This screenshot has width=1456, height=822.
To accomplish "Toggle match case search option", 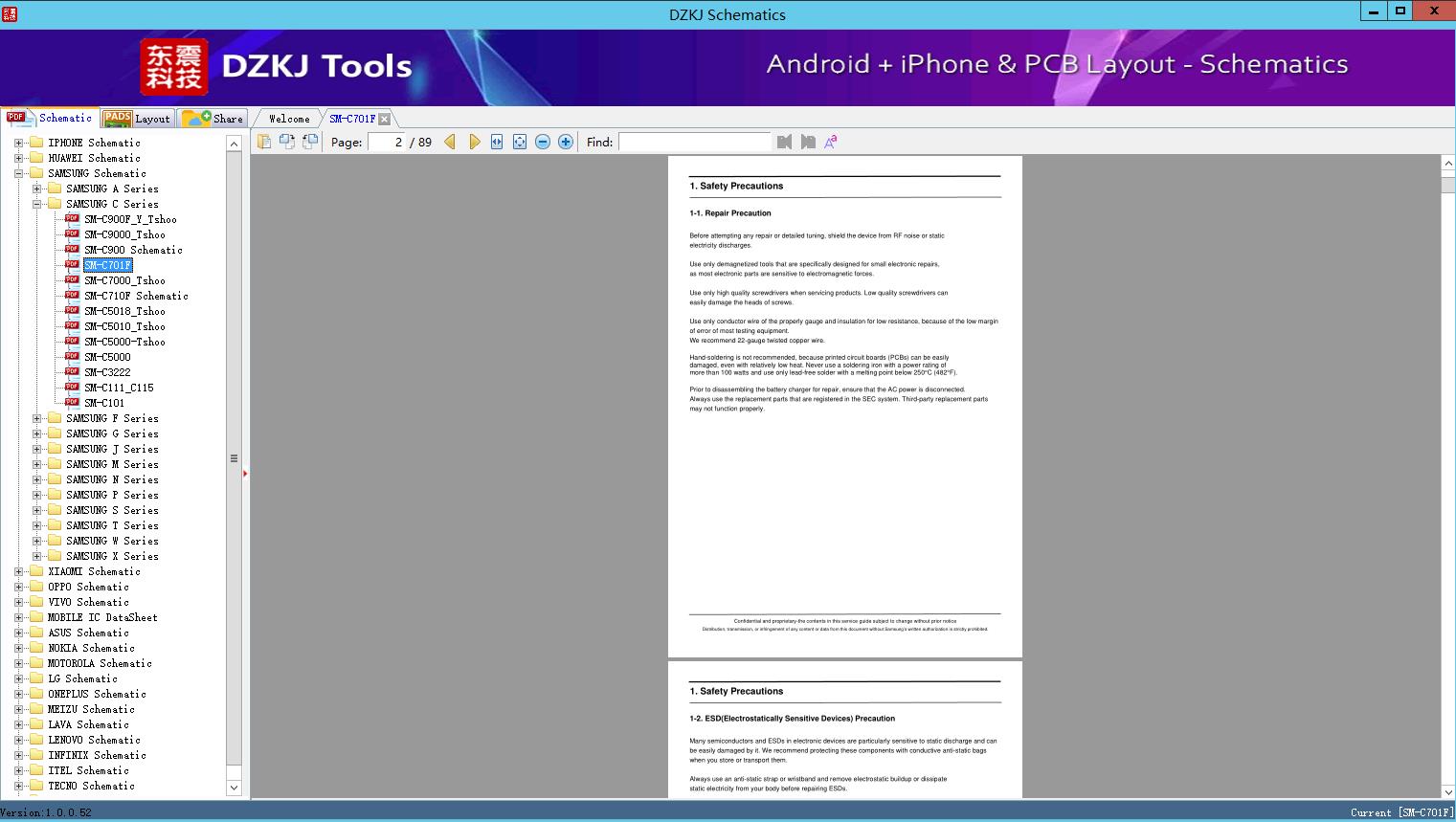I will tap(831, 142).
